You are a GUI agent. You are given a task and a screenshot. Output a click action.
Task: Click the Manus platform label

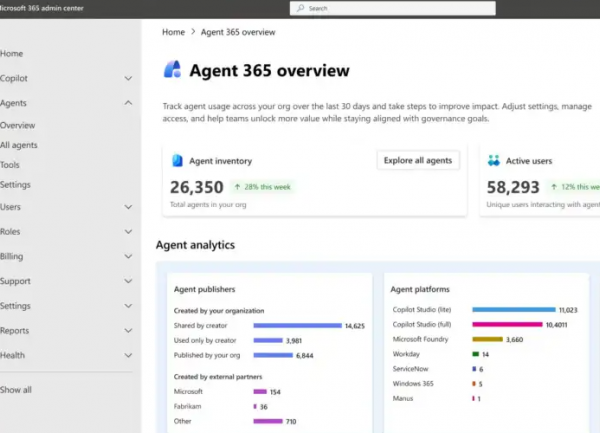click(x=403, y=398)
